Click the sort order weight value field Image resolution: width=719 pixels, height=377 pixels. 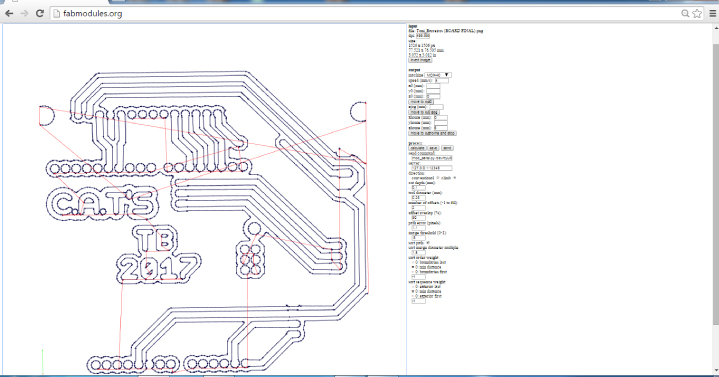[419, 277]
